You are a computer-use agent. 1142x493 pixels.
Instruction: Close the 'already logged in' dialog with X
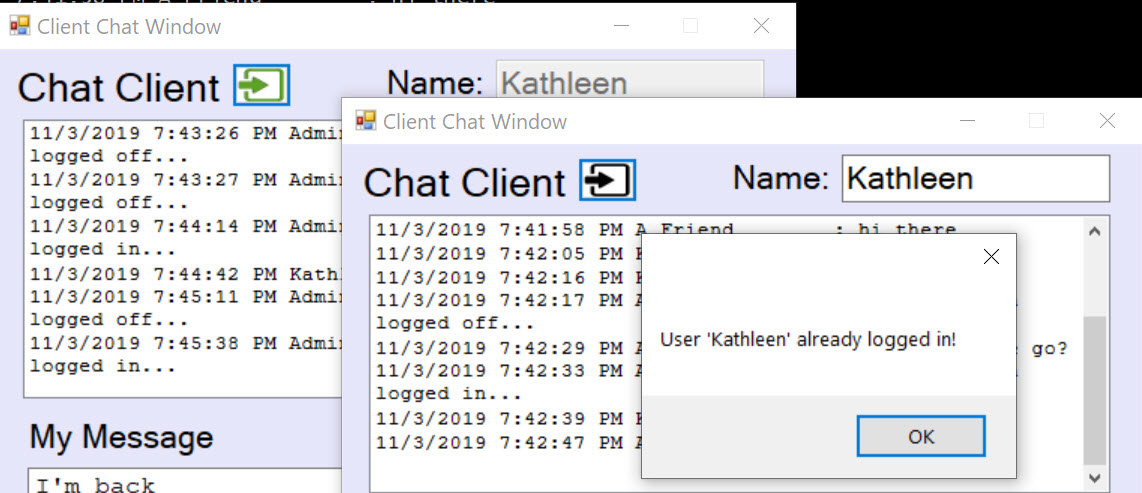(x=991, y=256)
